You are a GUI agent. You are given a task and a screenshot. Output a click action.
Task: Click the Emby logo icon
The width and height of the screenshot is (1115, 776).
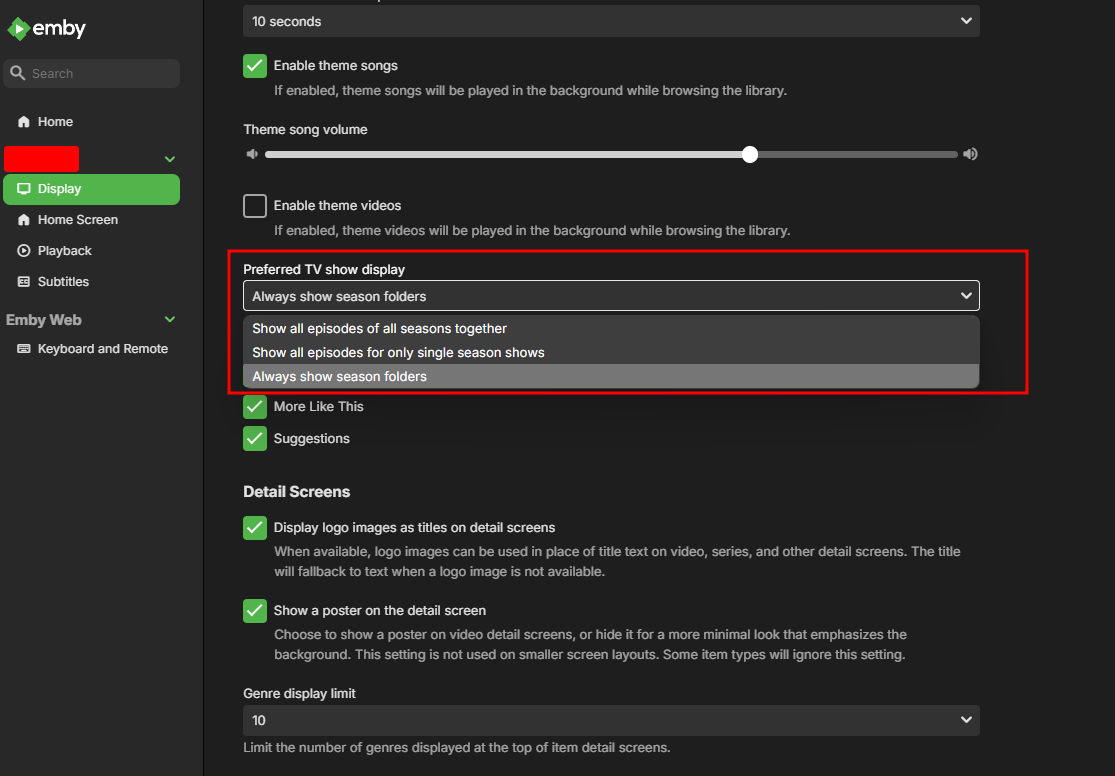click(18, 29)
